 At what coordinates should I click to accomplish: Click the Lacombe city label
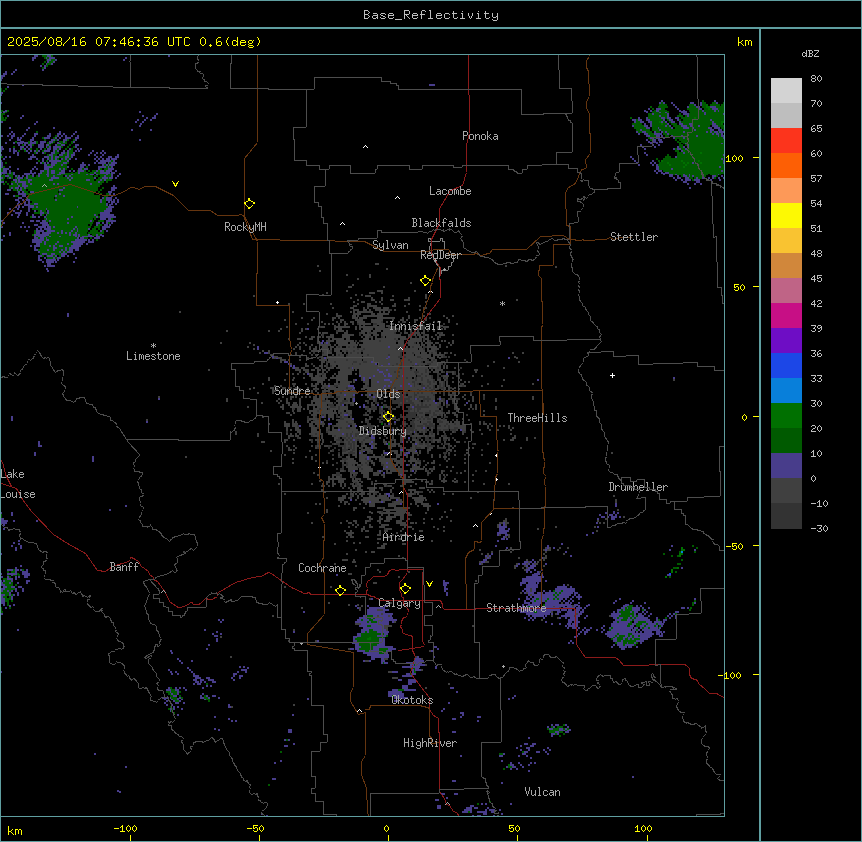(x=450, y=191)
